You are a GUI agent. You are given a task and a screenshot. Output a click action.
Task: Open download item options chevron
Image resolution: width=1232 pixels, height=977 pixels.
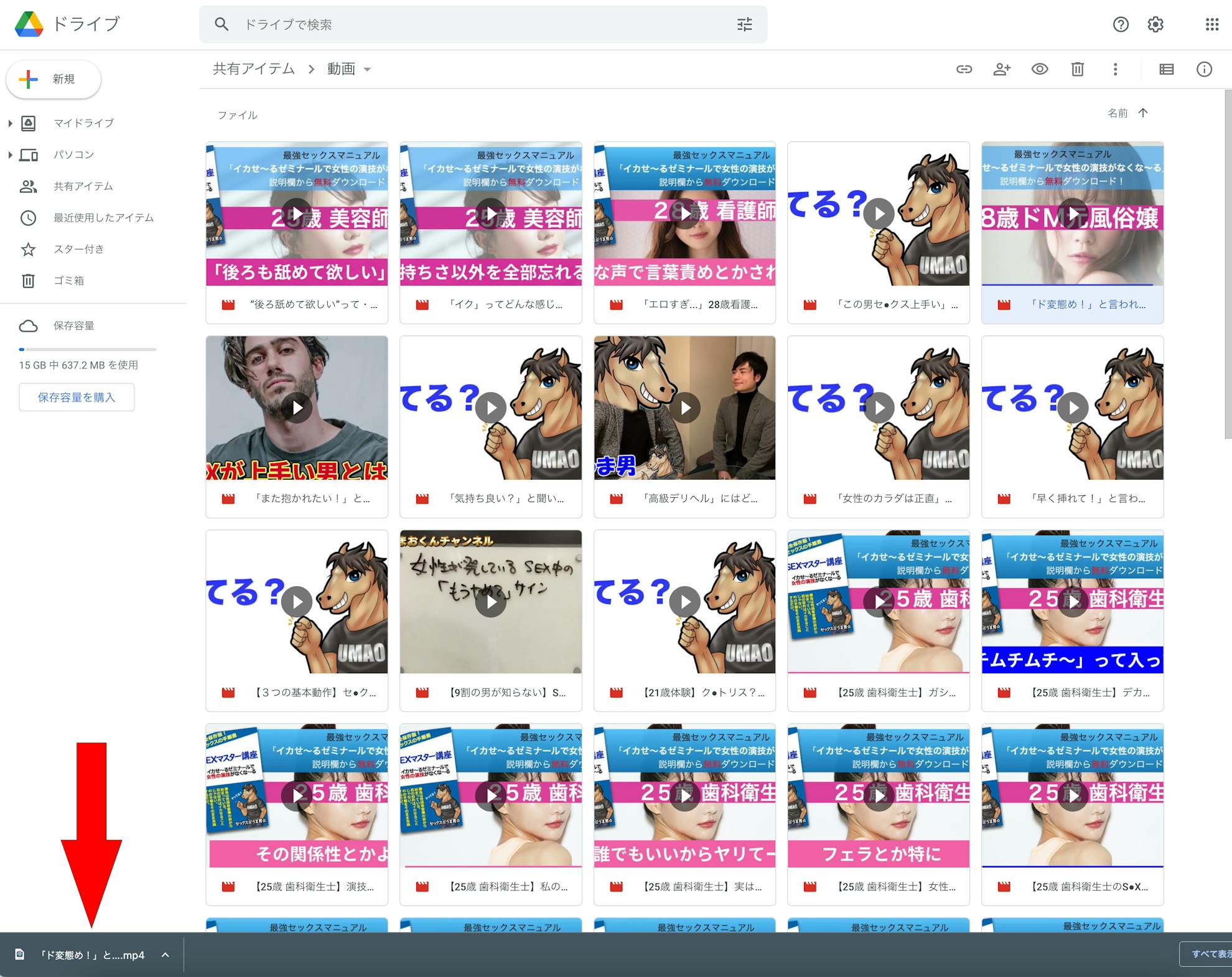[166, 955]
